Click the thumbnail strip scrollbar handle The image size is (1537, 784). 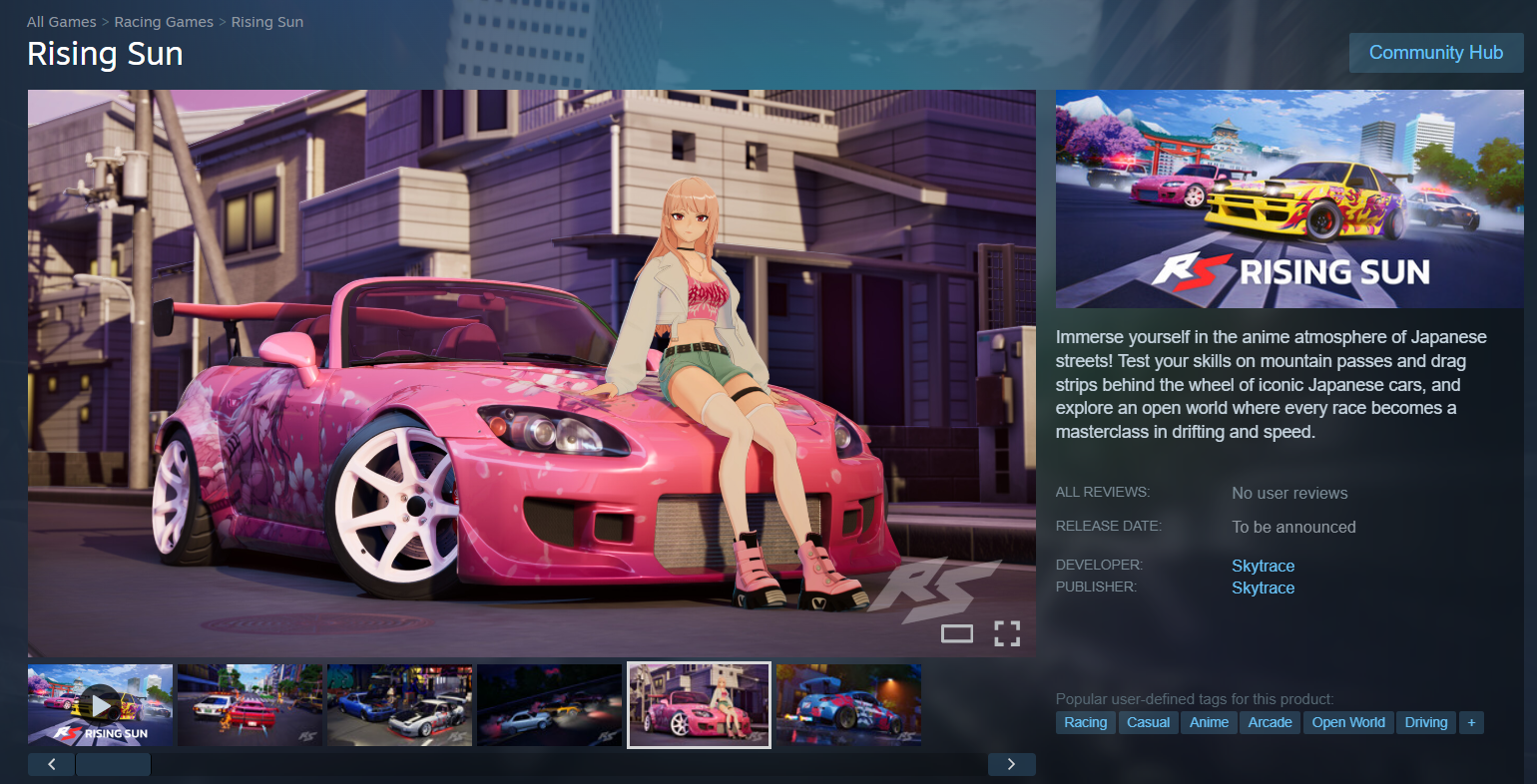tap(113, 765)
